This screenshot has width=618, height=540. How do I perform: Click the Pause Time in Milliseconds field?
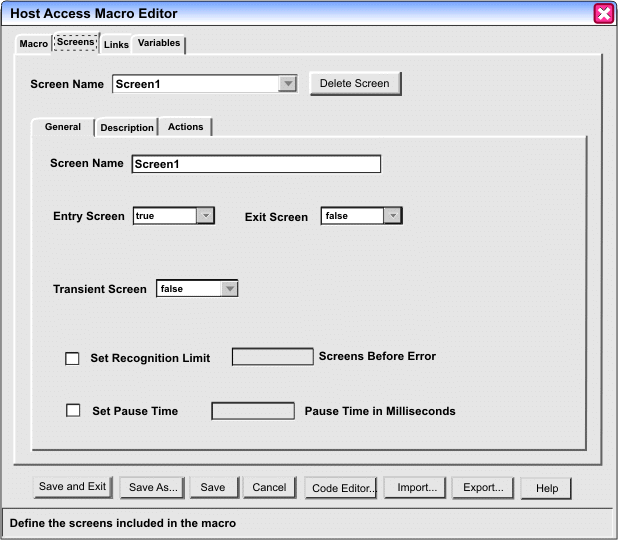253,411
